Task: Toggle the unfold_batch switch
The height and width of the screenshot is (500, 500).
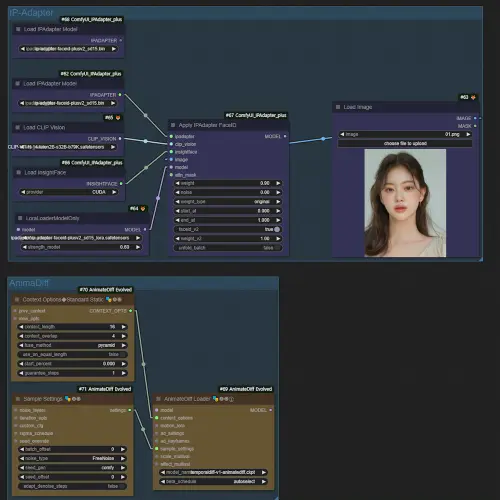Action: (x=228, y=248)
